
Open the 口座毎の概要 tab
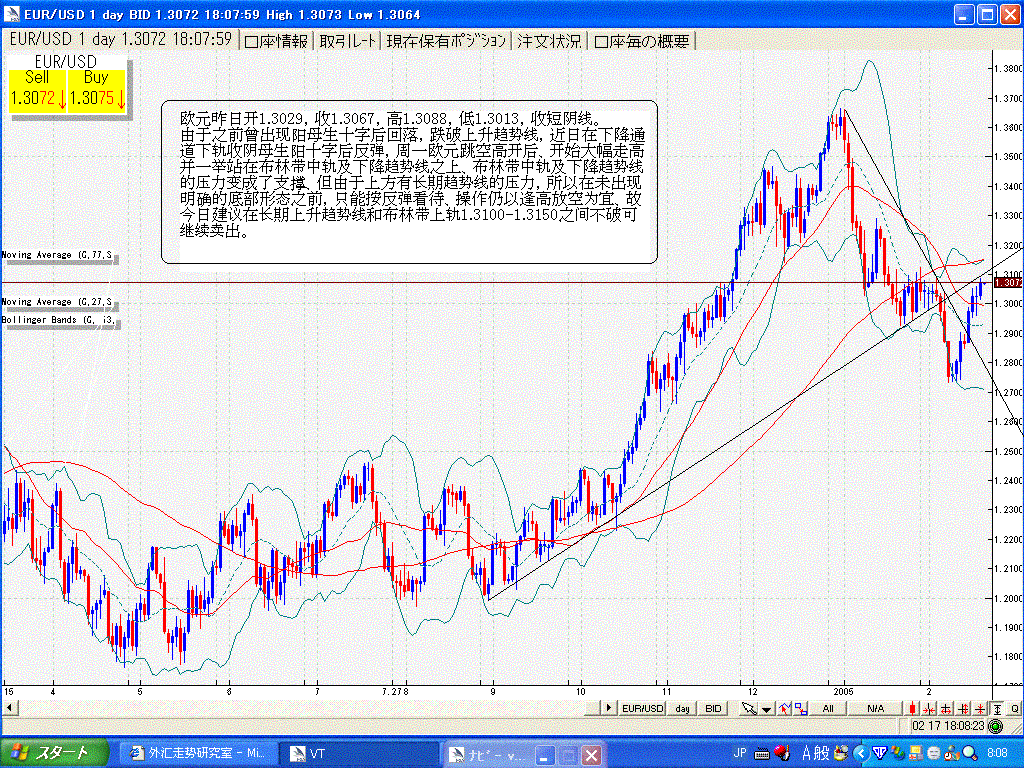[642, 41]
